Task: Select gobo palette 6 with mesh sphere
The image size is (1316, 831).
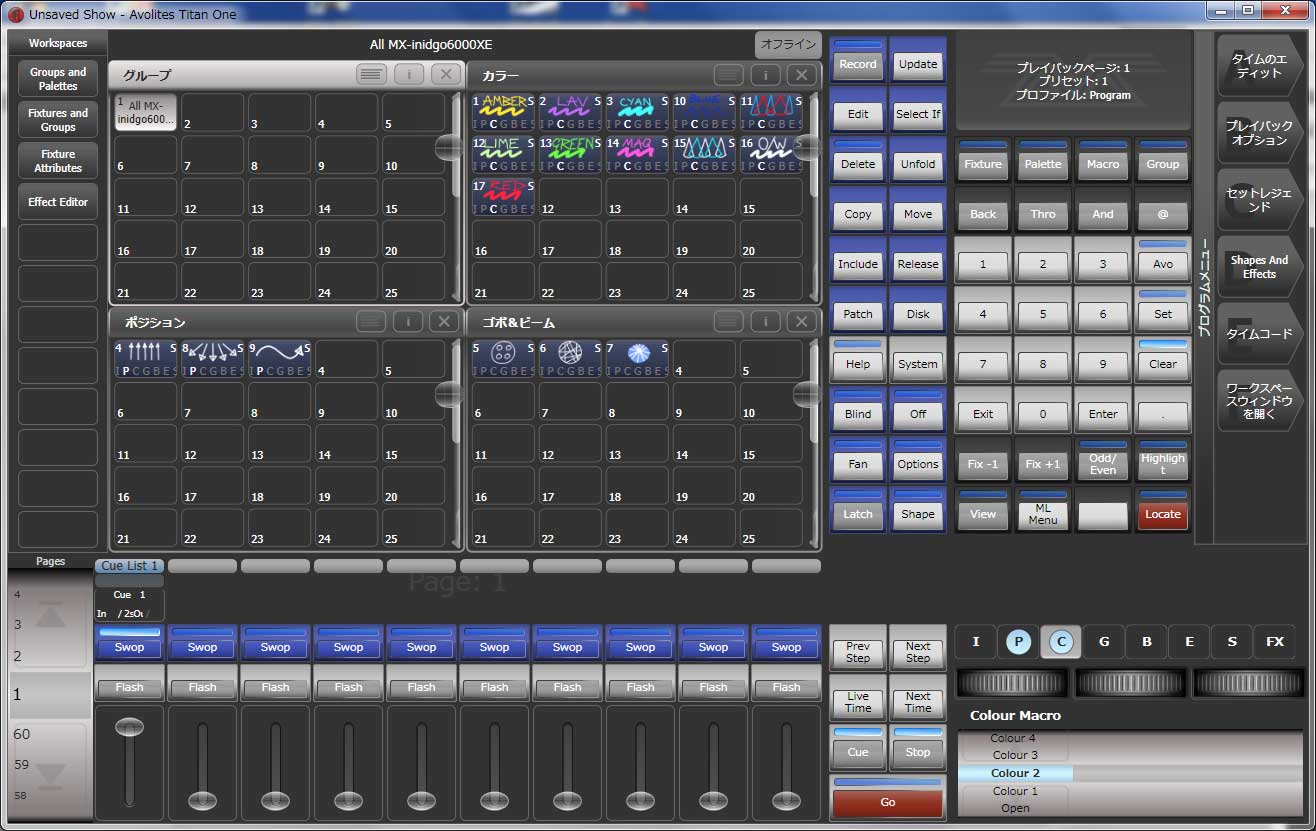Action: click(x=570, y=360)
